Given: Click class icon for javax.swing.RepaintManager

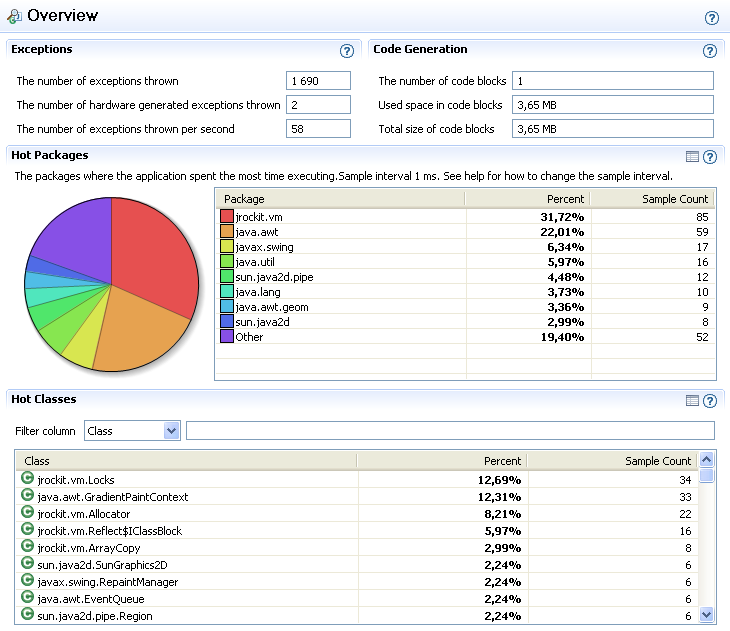Looking at the screenshot, I should pos(27,580).
